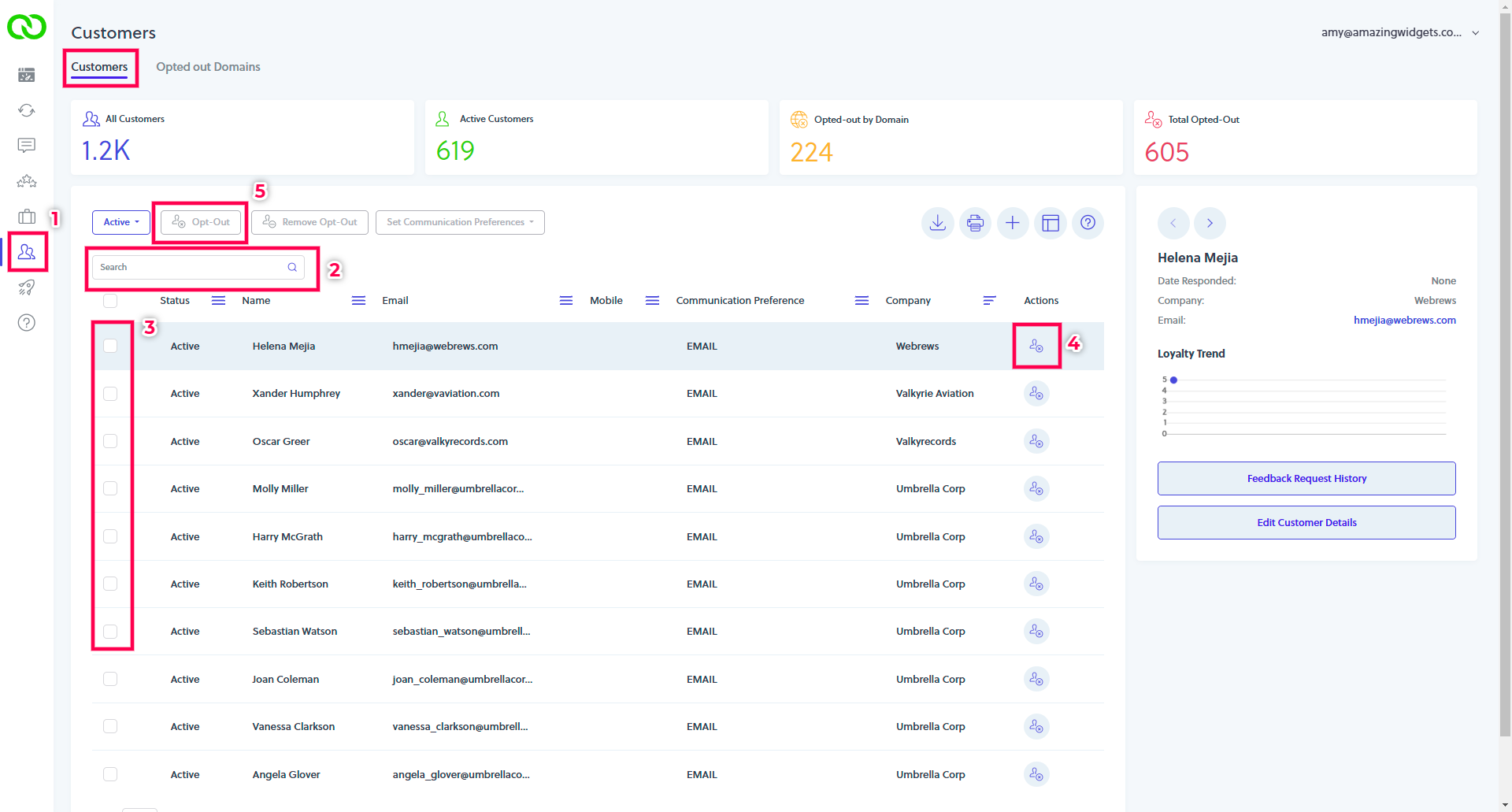Tick the checkbox for Oscar Greer

point(110,441)
